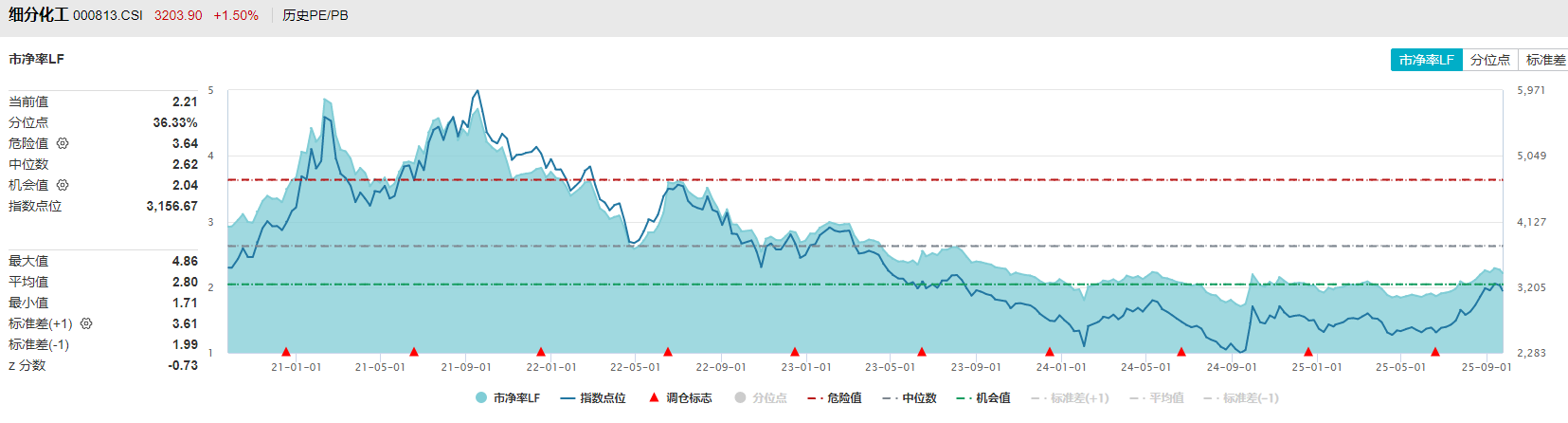This screenshot has width=1568, height=423.
Task: Switch to the 标准差 tab
Action: [x=1544, y=60]
